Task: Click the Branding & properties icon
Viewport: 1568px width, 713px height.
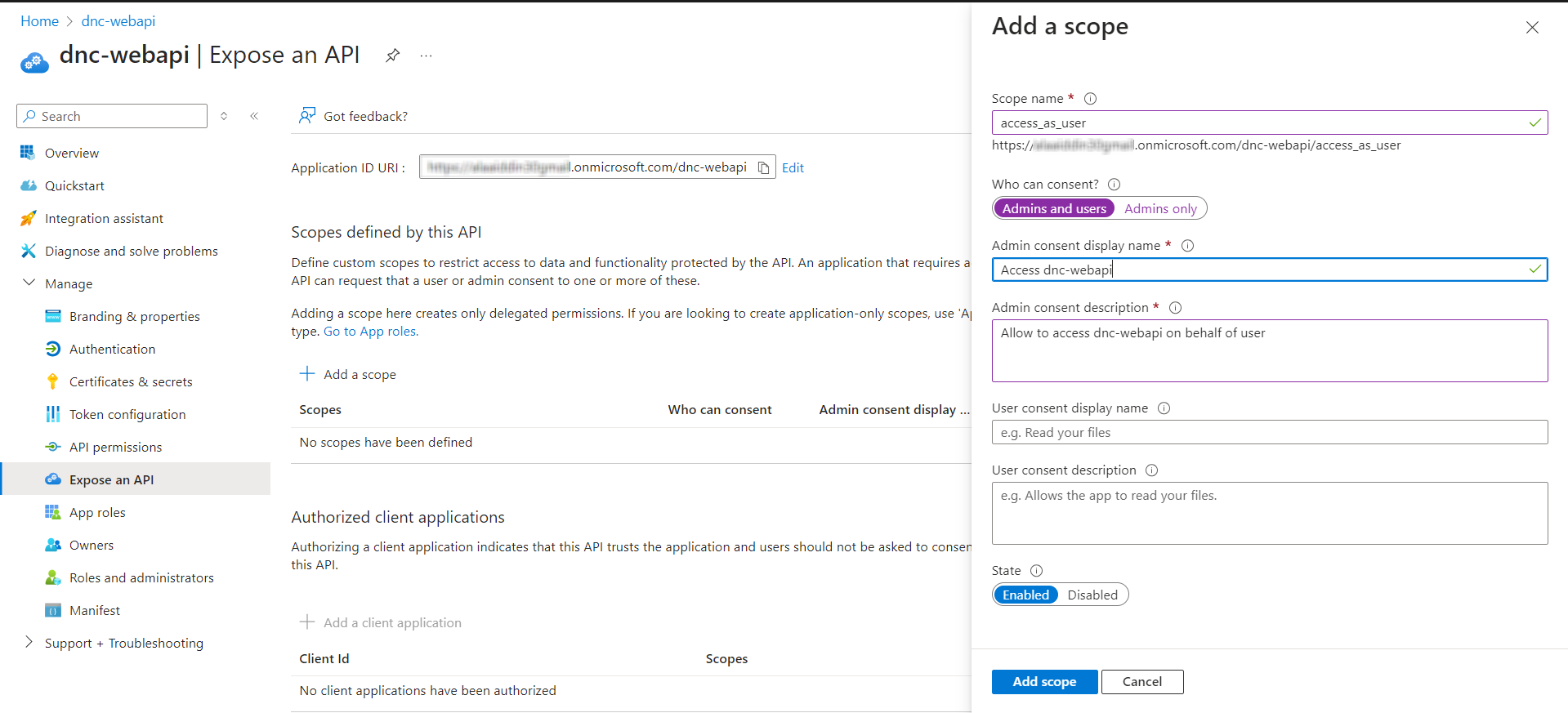Action: tap(53, 316)
